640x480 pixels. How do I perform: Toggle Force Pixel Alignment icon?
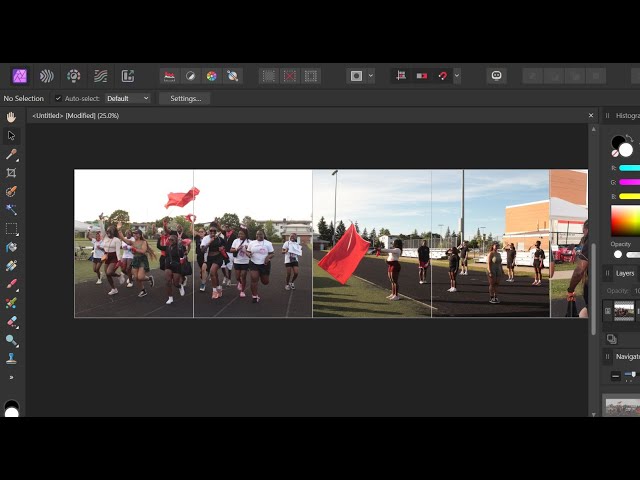coord(401,76)
